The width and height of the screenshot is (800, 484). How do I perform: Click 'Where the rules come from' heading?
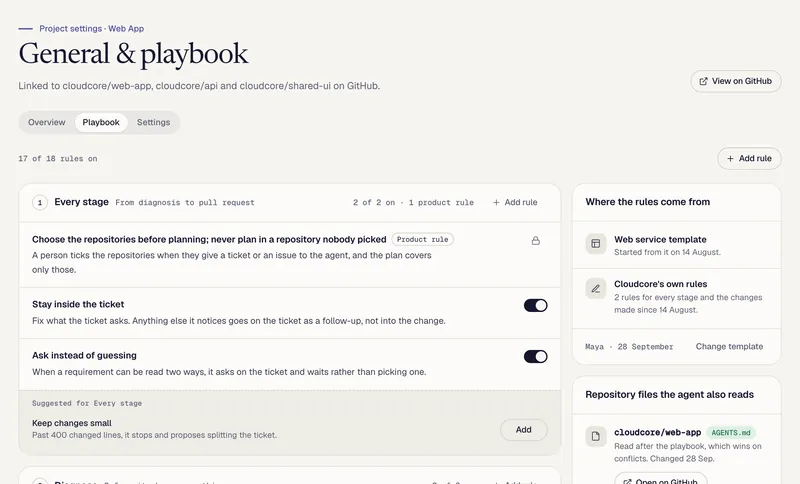[647, 202]
